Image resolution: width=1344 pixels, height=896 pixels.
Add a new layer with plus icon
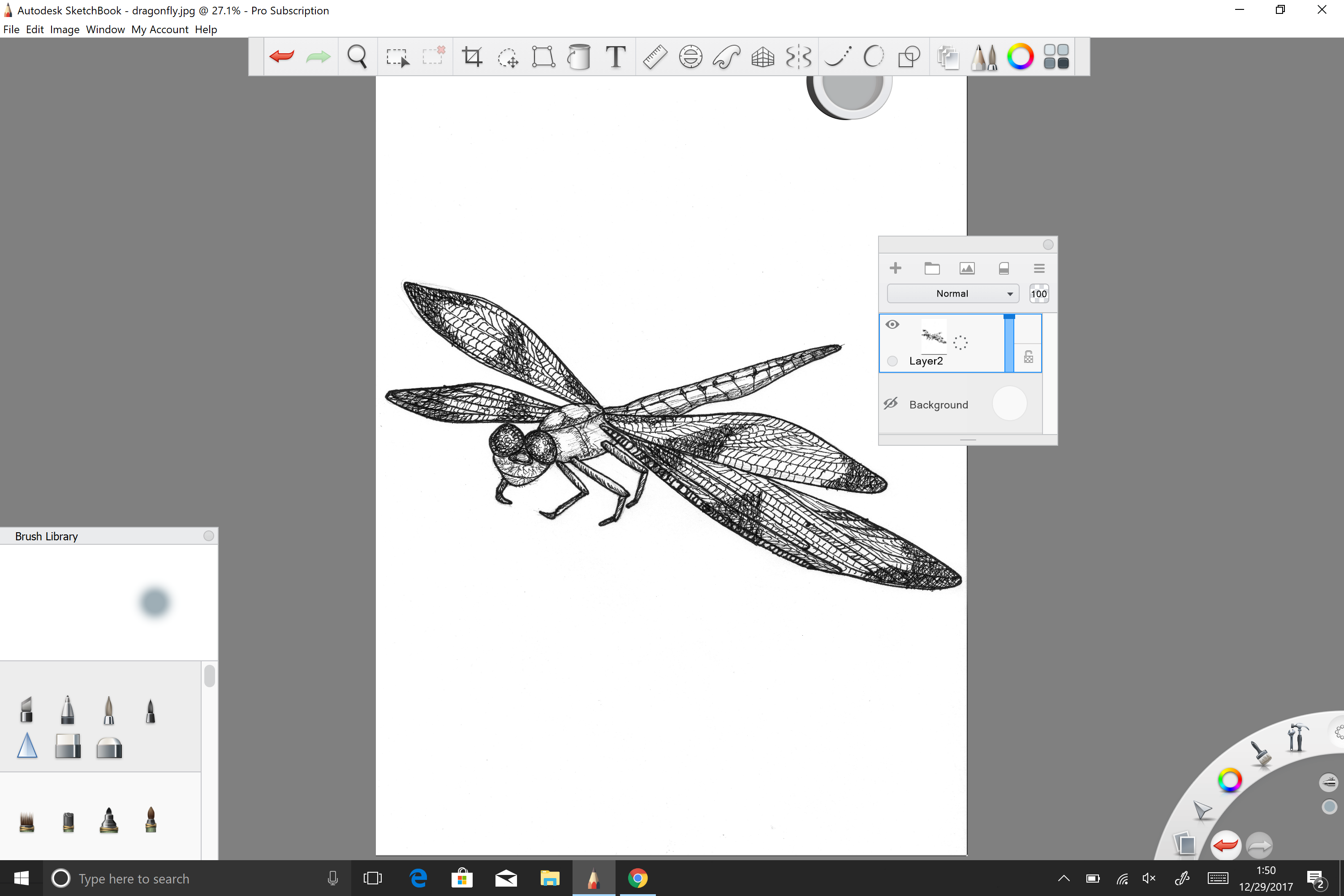pos(896,268)
